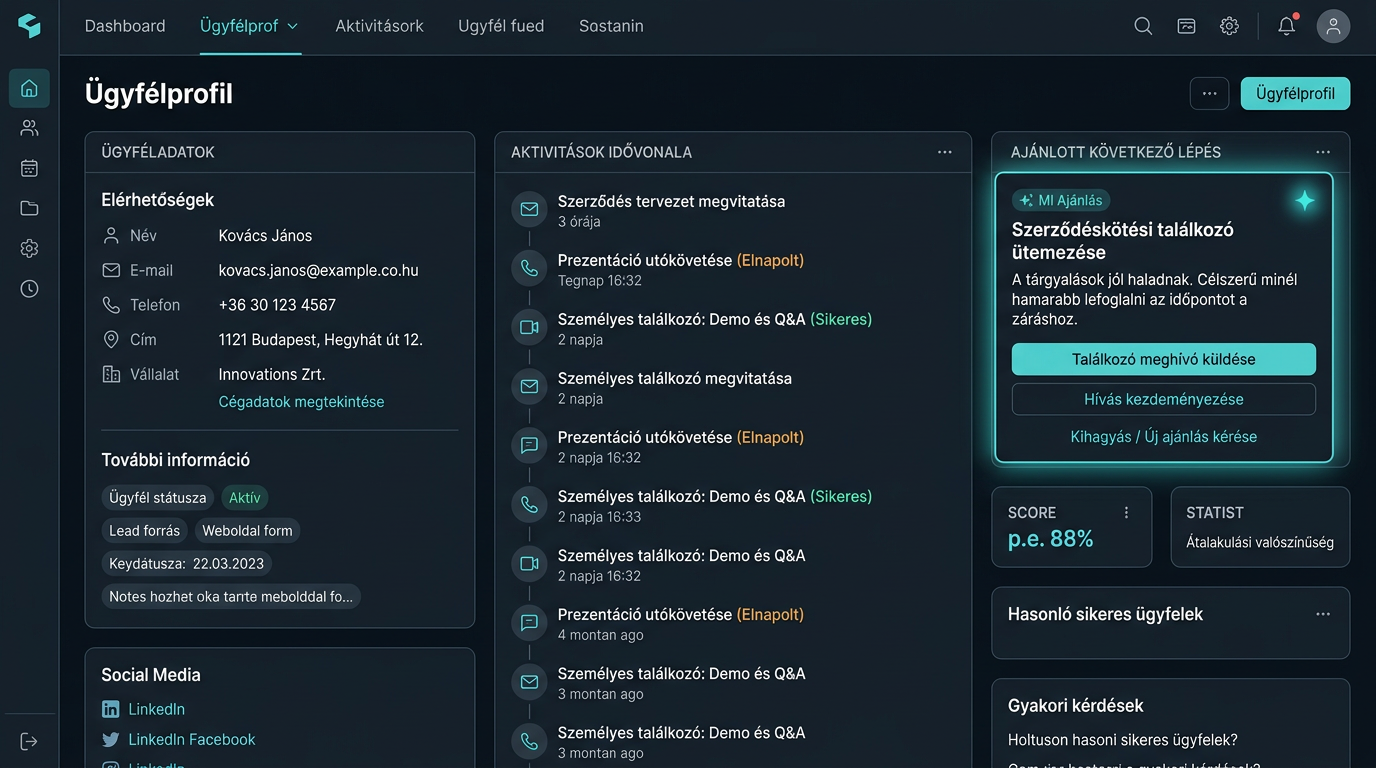Viewport: 1376px width, 768px height.
Task: Click the LinkedIn icon under Social Media
Action: point(111,709)
